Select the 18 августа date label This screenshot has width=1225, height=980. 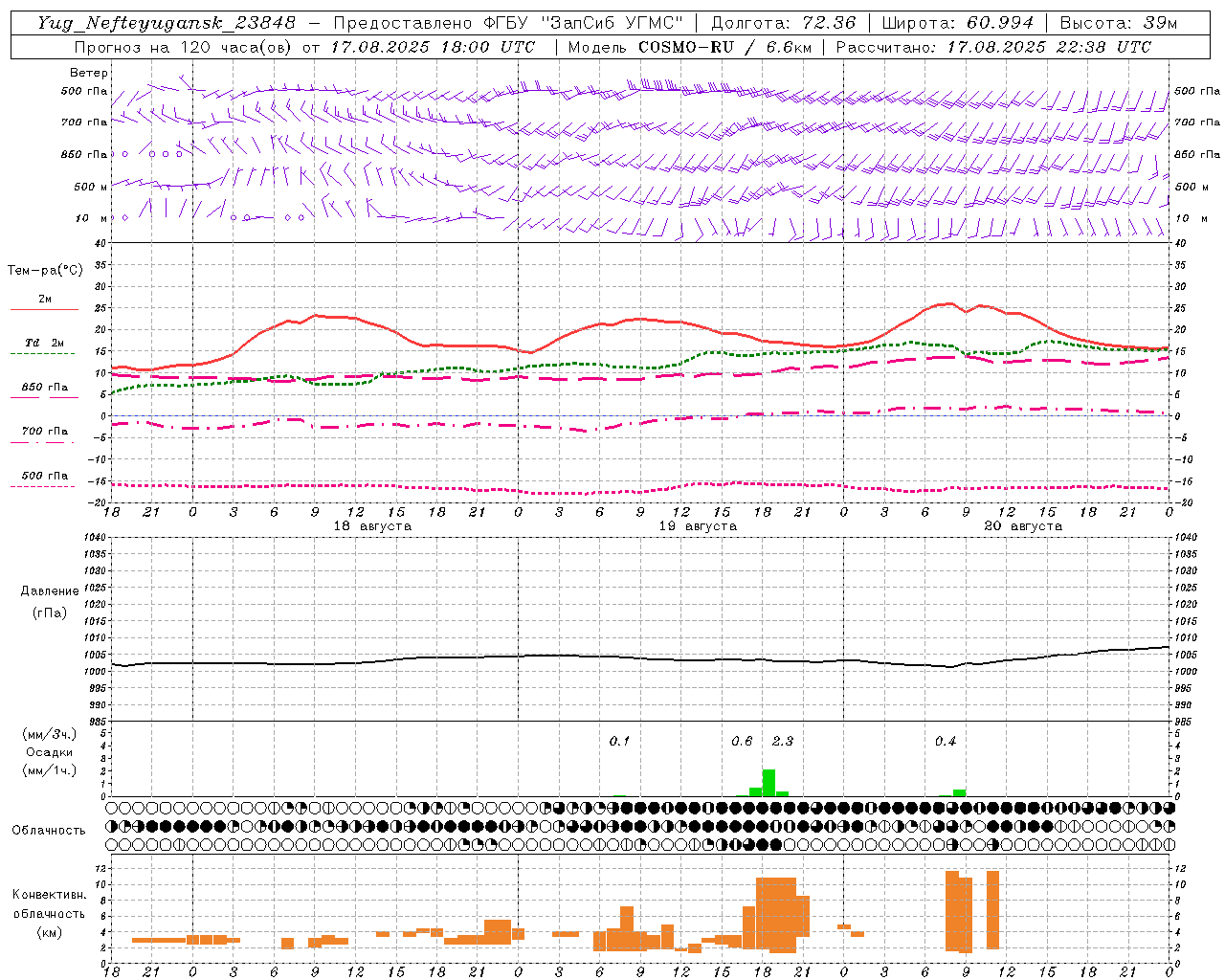tap(372, 526)
